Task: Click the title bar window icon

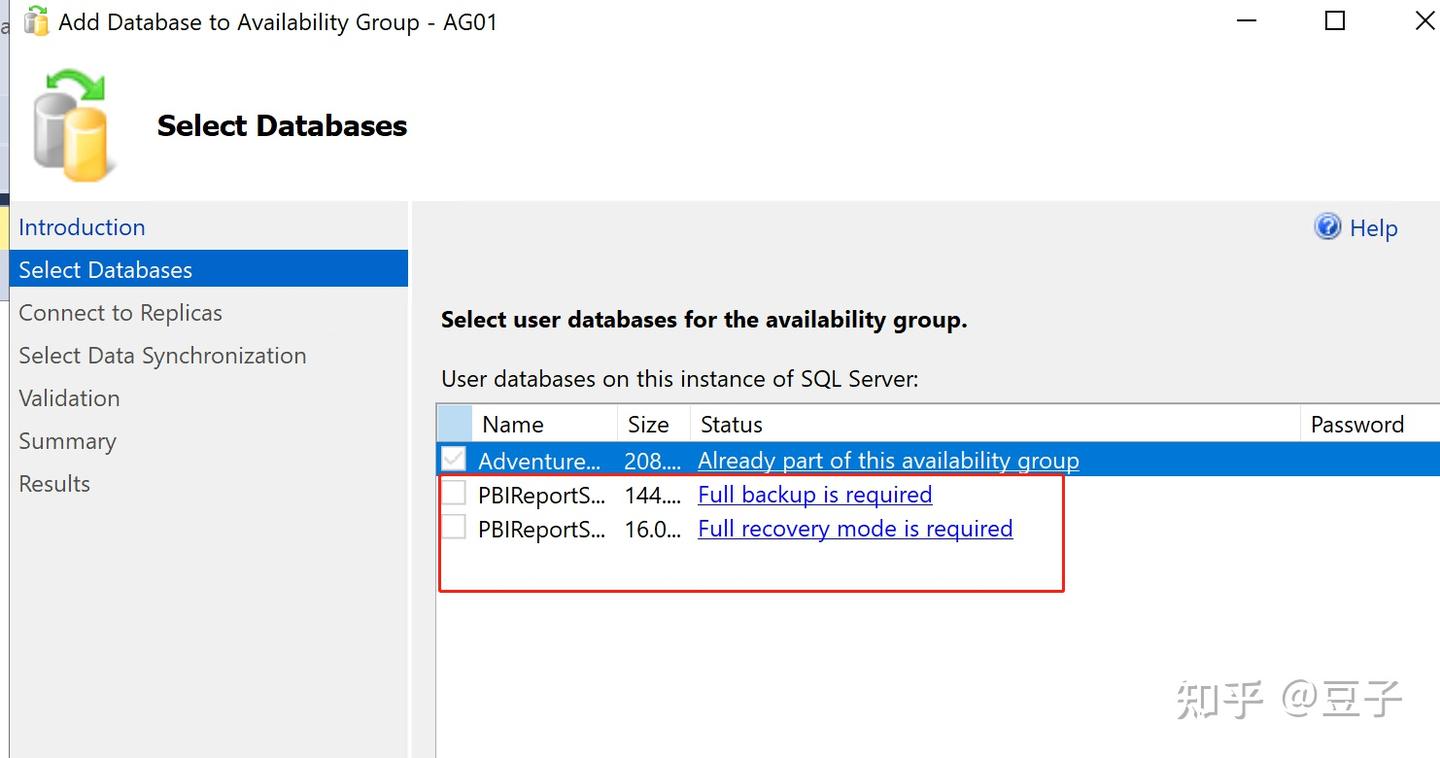Action: coord(36,21)
